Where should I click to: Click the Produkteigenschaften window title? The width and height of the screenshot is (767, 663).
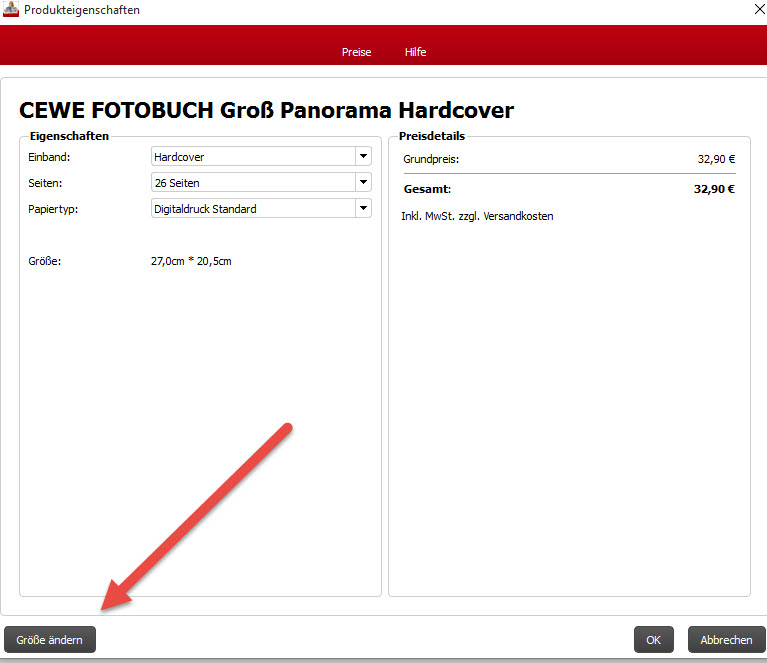82,10
